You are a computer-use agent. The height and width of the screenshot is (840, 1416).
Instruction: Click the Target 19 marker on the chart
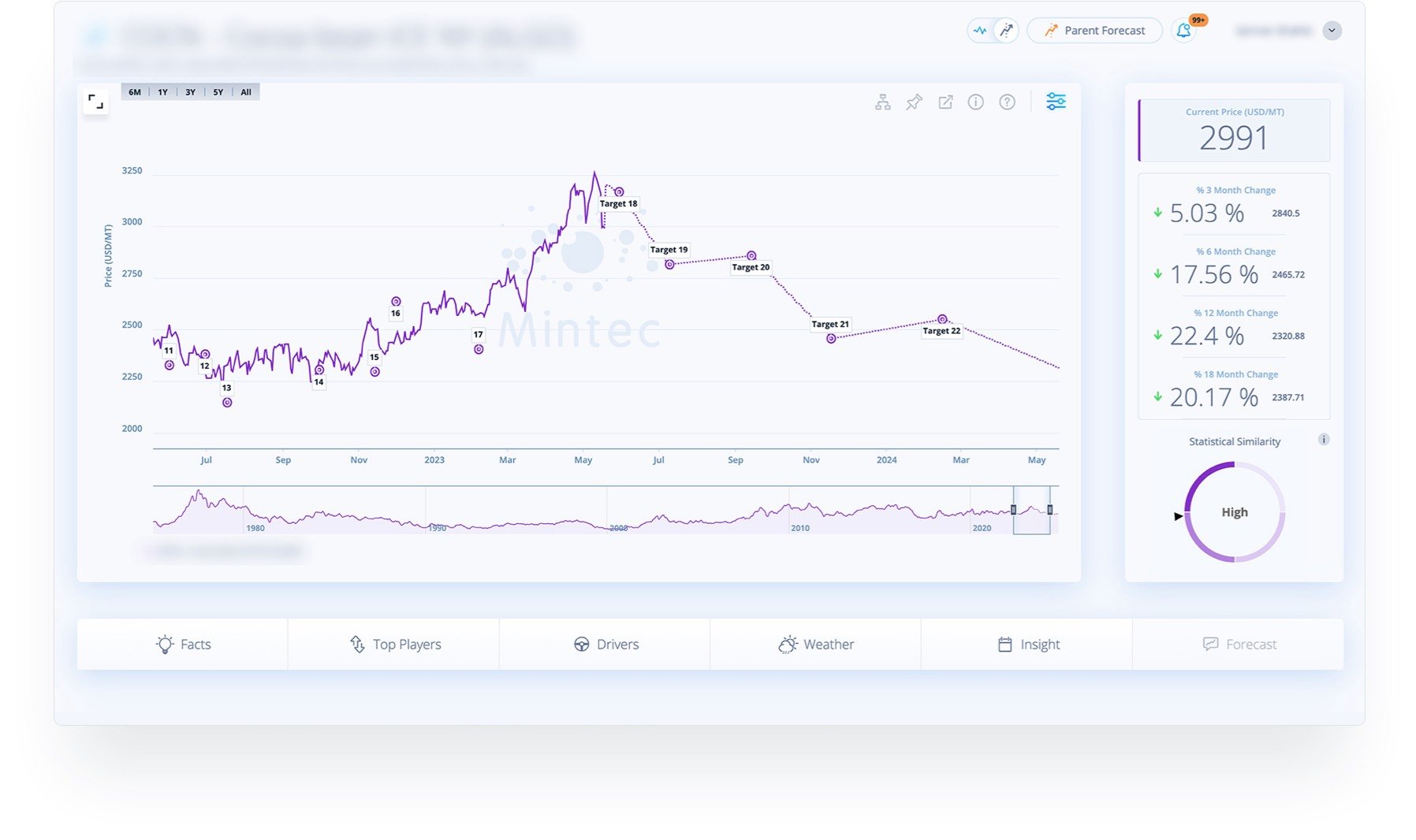pyautogui.click(x=670, y=264)
